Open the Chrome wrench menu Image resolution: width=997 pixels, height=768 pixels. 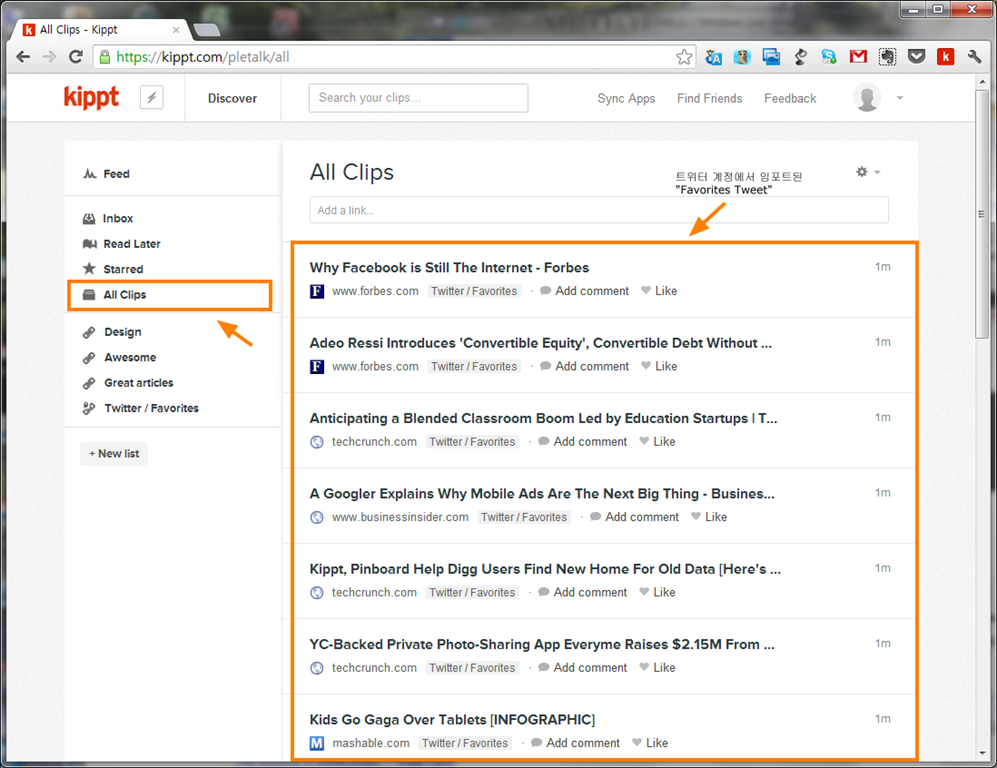(974, 57)
